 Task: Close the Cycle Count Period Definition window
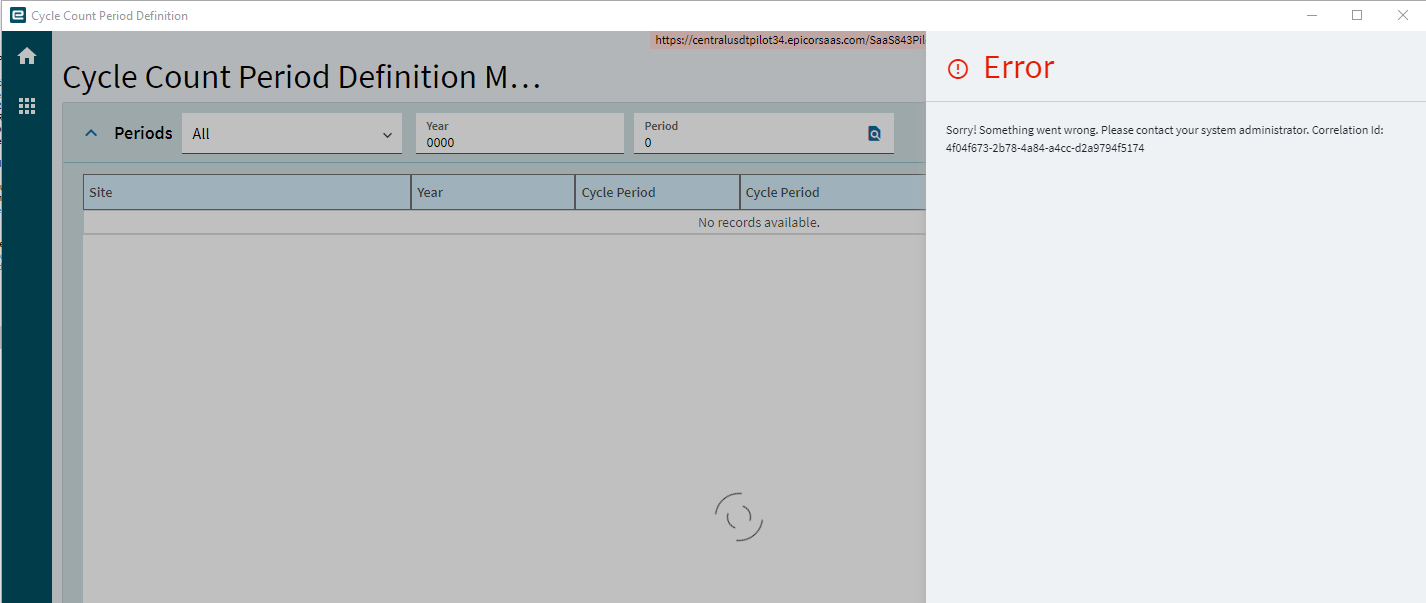(x=1403, y=15)
